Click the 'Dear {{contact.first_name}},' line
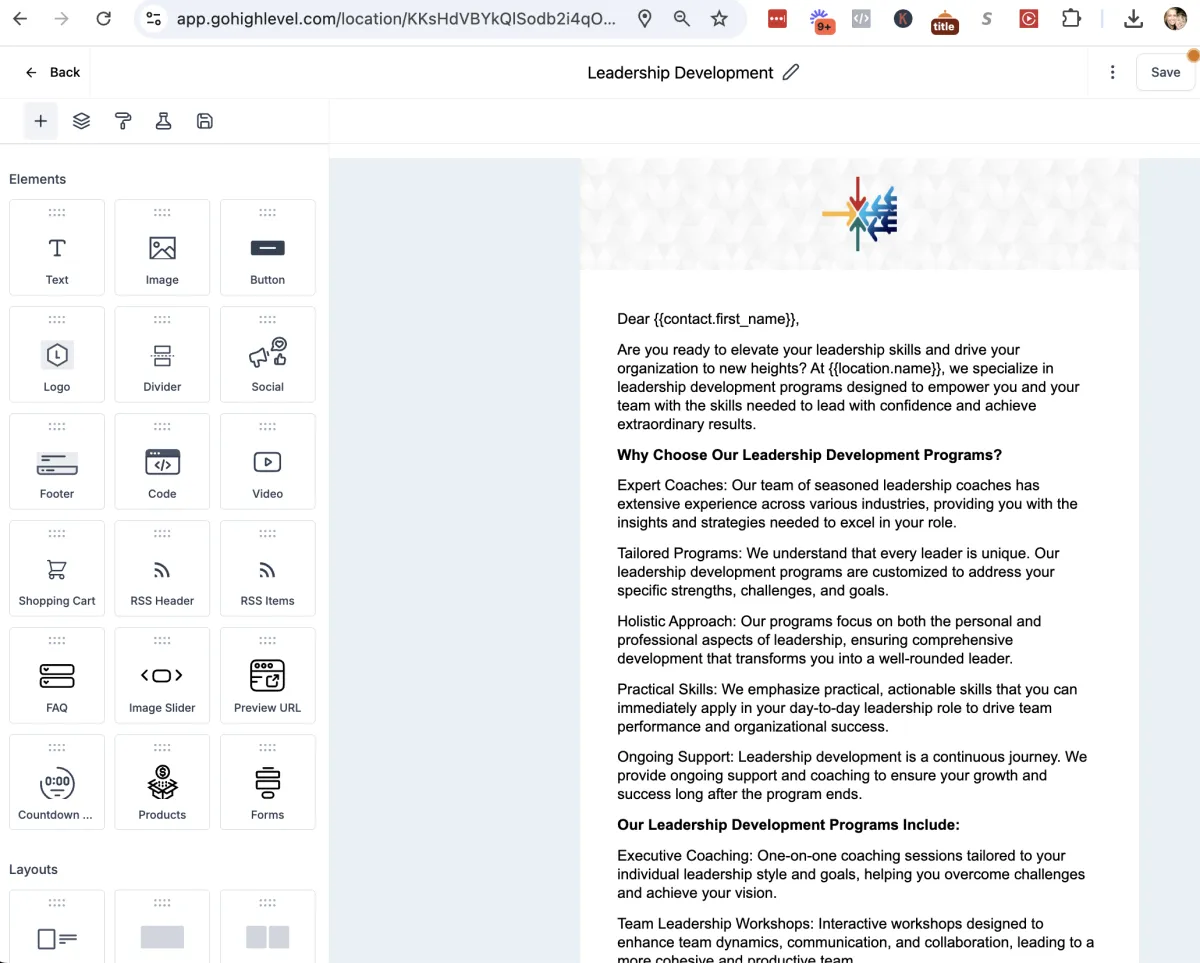Screen dimensions: 1200x963 708,319
